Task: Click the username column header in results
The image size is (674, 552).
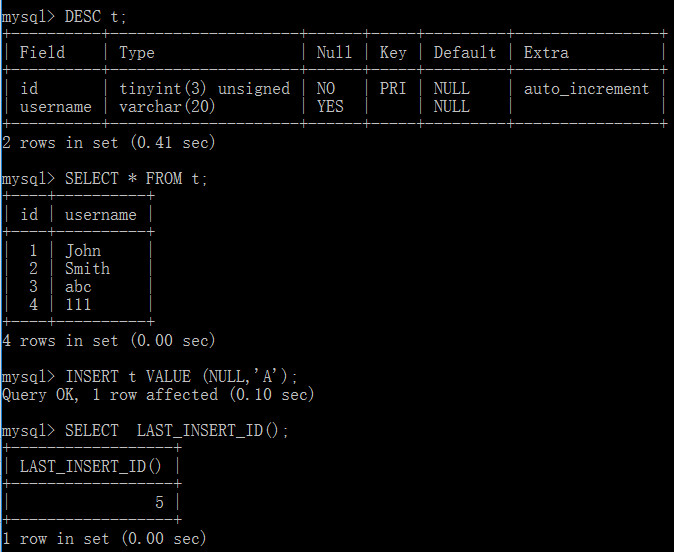Action: (x=101, y=215)
